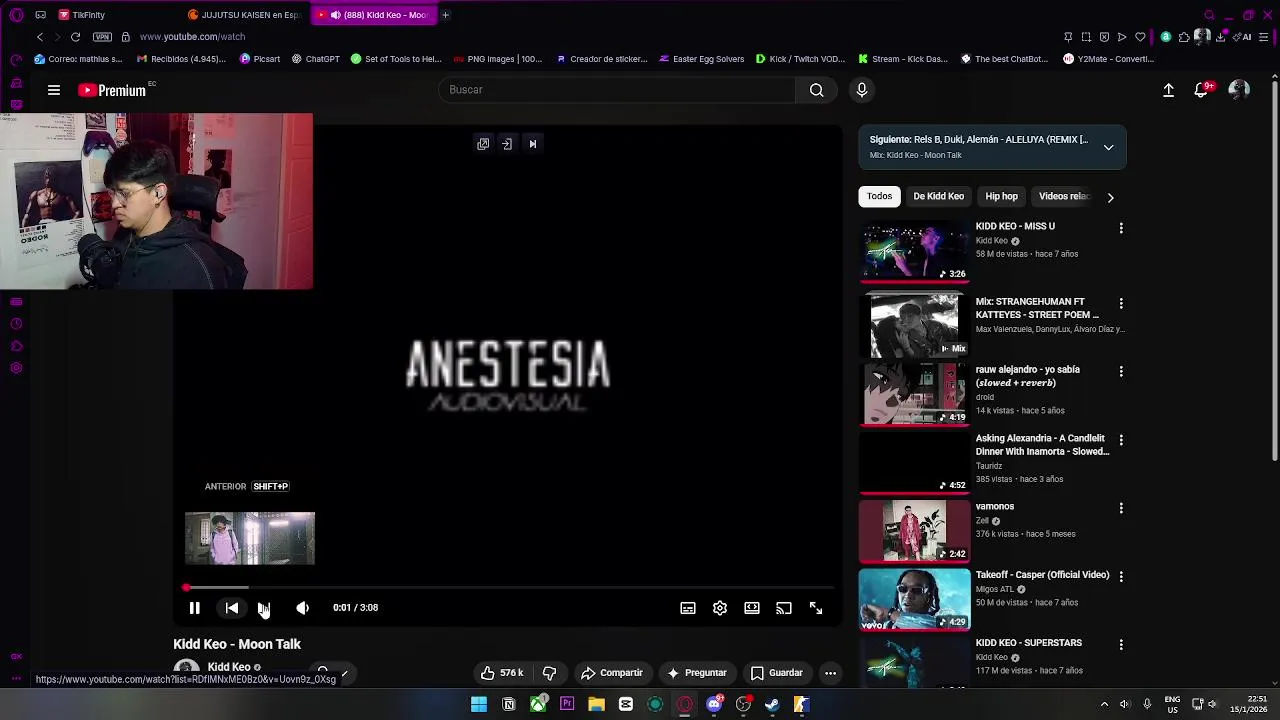Open a new browser tab

445,15
